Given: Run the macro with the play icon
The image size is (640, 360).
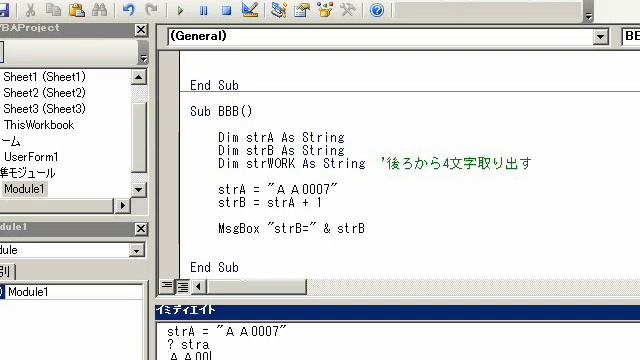Looking at the screenshot, I should point(180,10).
